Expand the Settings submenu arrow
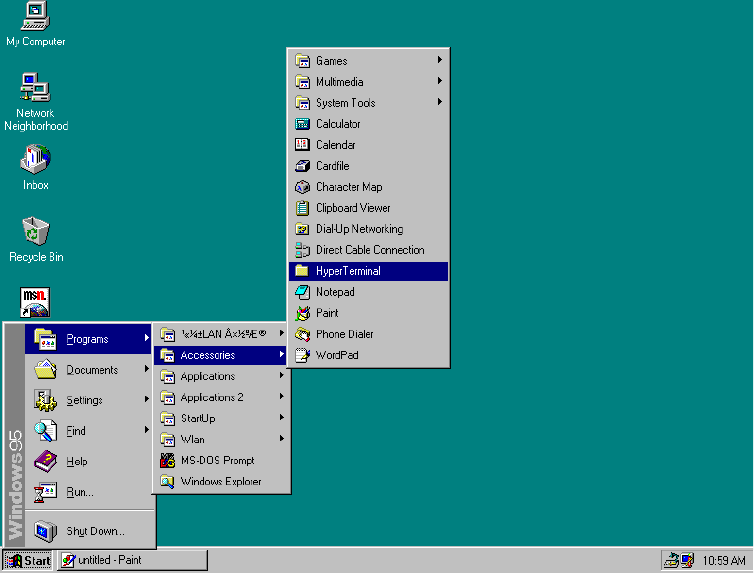 147,399
